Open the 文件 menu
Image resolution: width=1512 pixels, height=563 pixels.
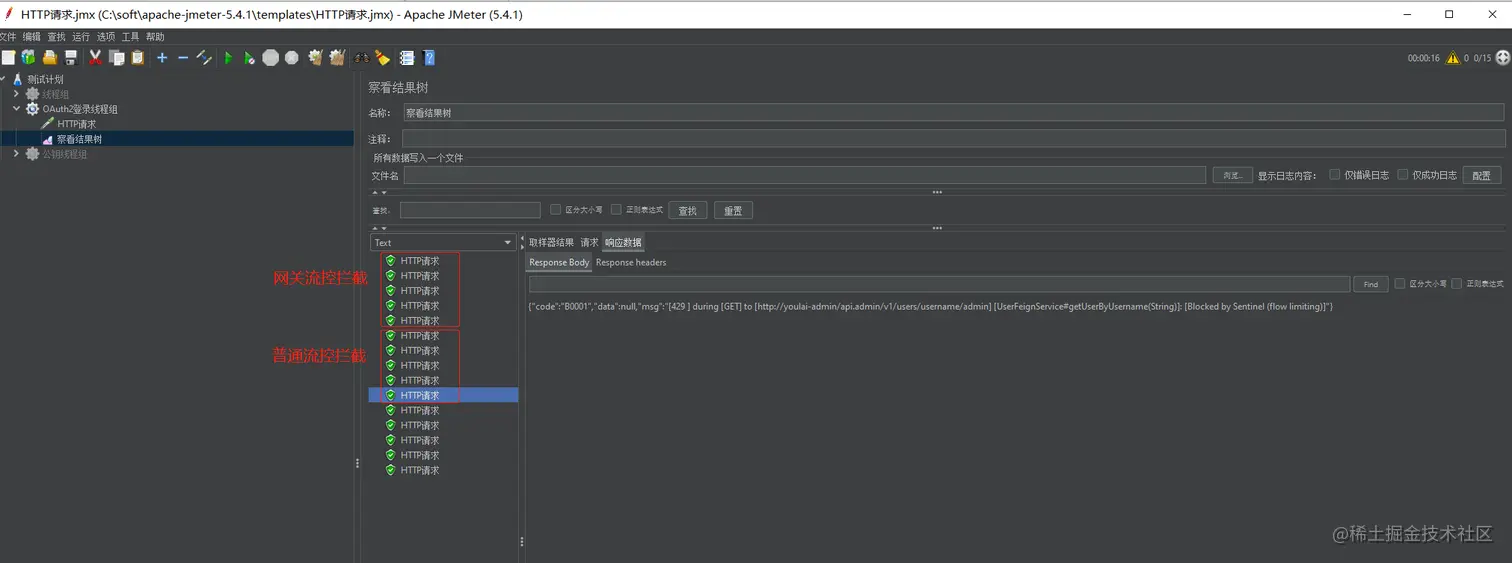[x=8, y=37]
